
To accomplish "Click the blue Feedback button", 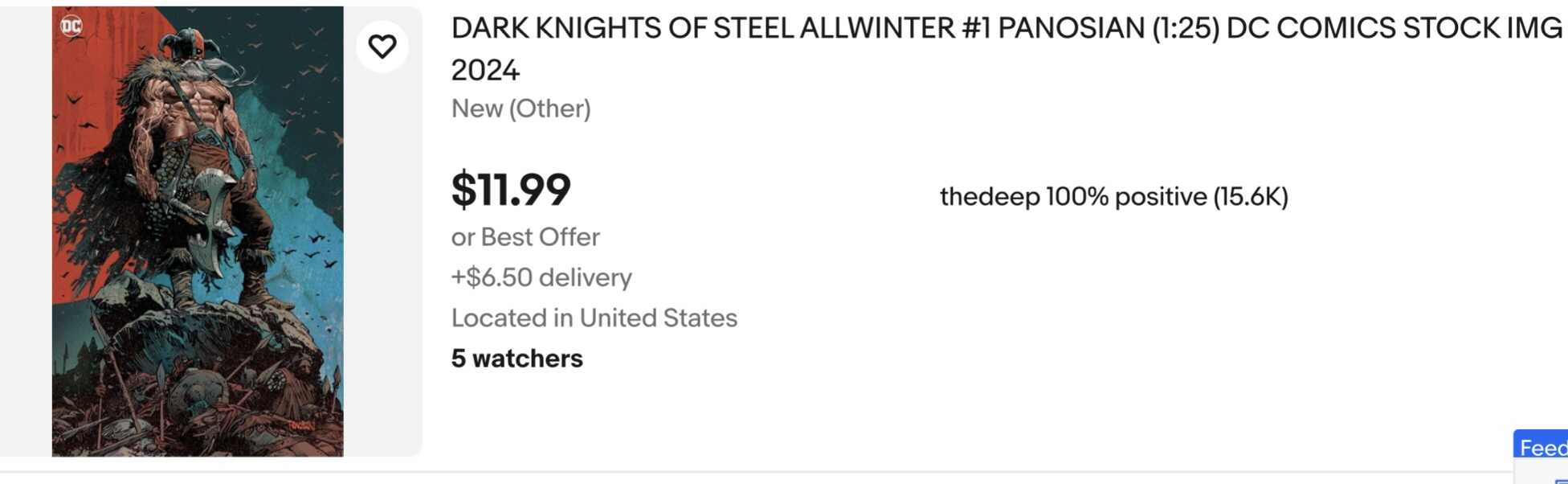I will pyautogui.click(x=1542, y=448).
